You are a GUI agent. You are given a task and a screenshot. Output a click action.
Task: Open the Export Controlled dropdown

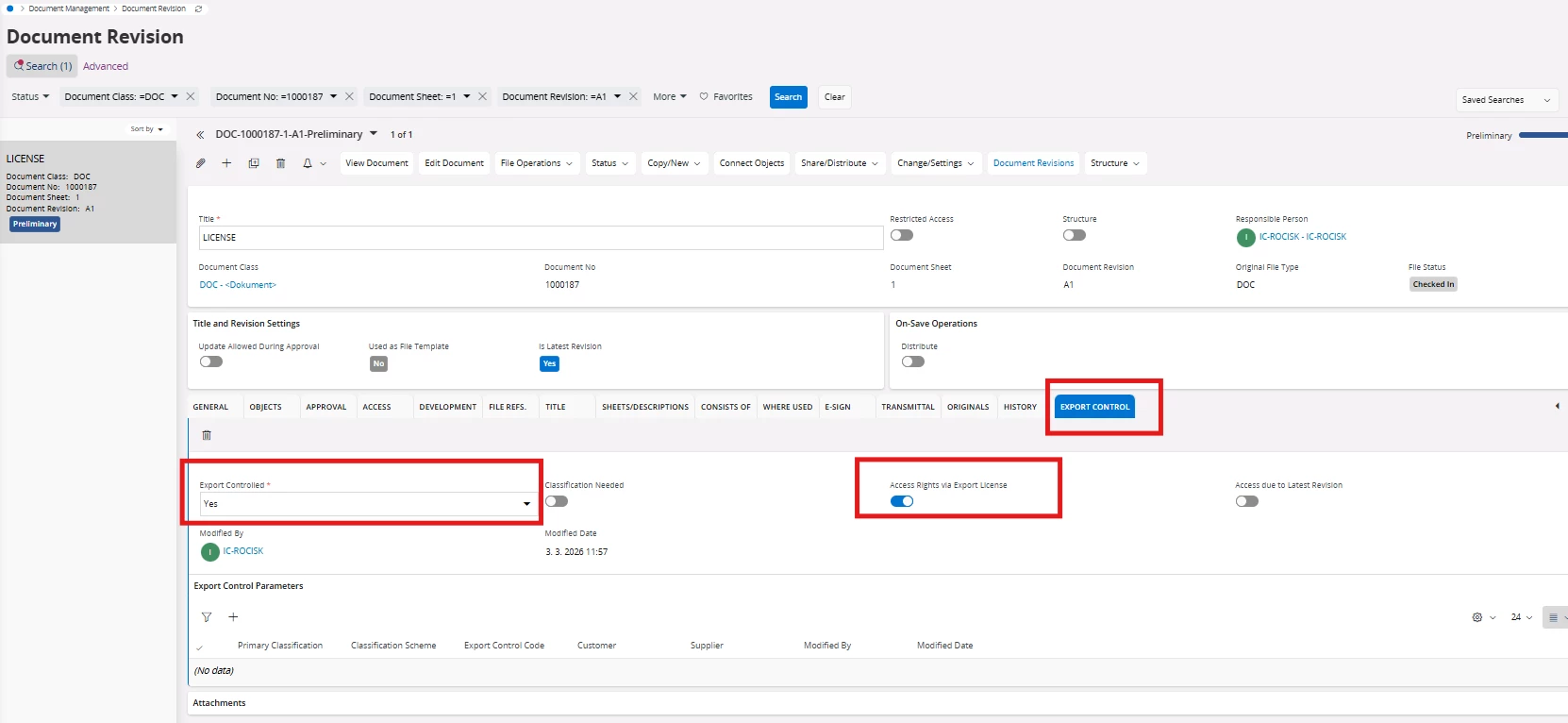(x=368, y=504)
